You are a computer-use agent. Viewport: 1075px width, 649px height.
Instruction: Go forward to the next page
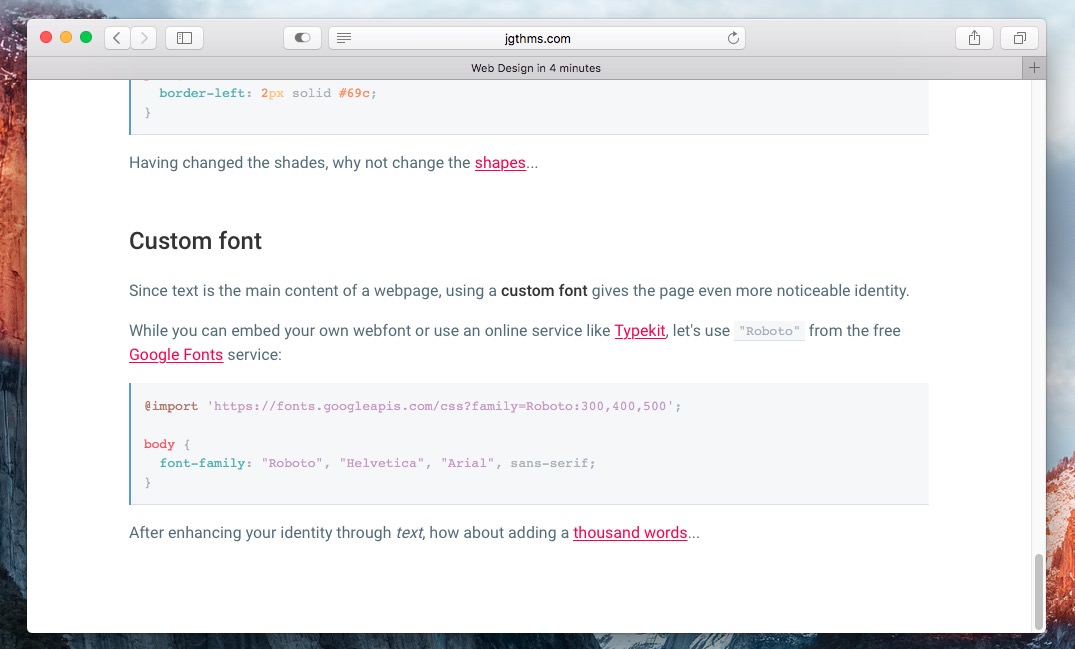144,38
